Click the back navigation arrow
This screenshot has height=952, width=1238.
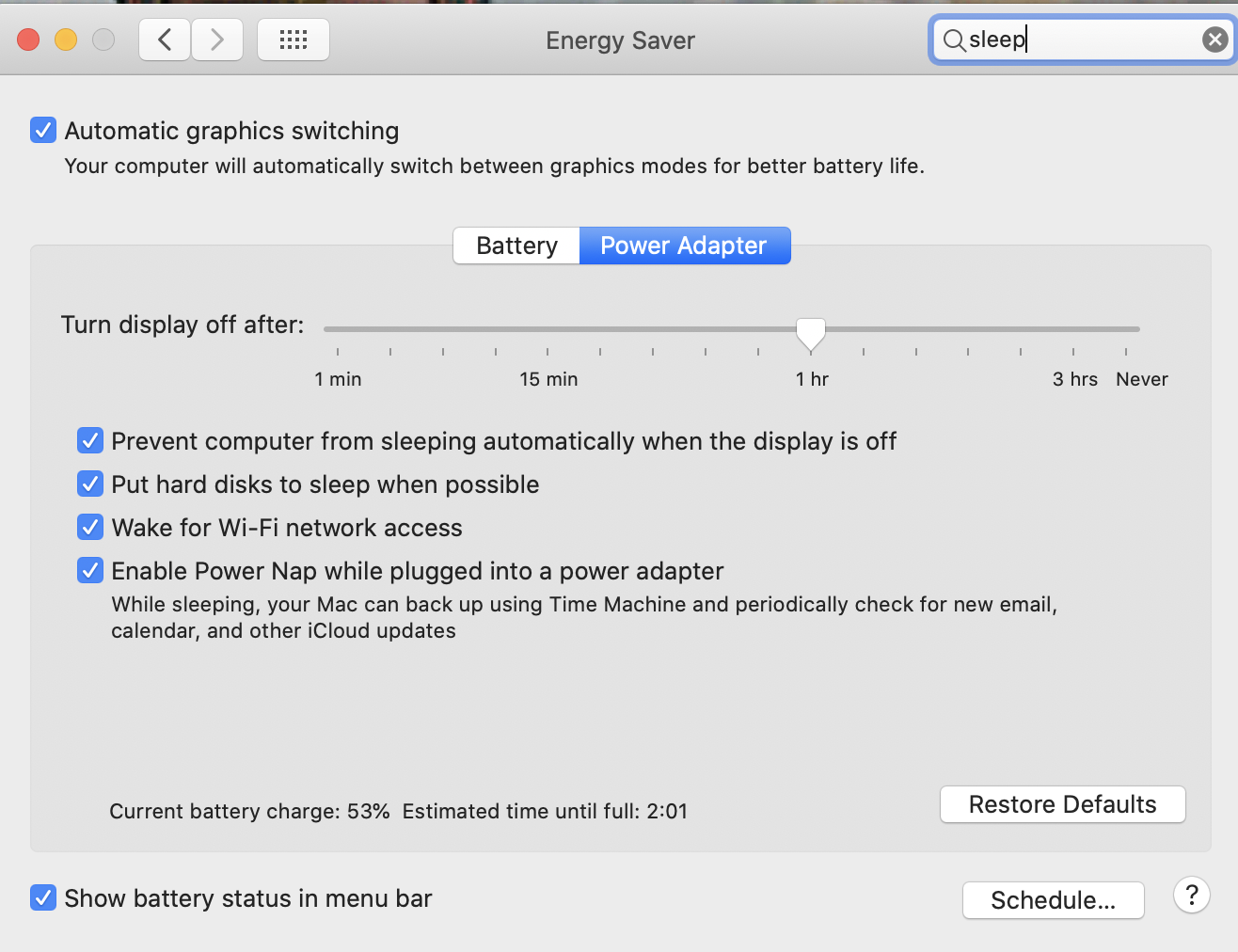(164, 40)
